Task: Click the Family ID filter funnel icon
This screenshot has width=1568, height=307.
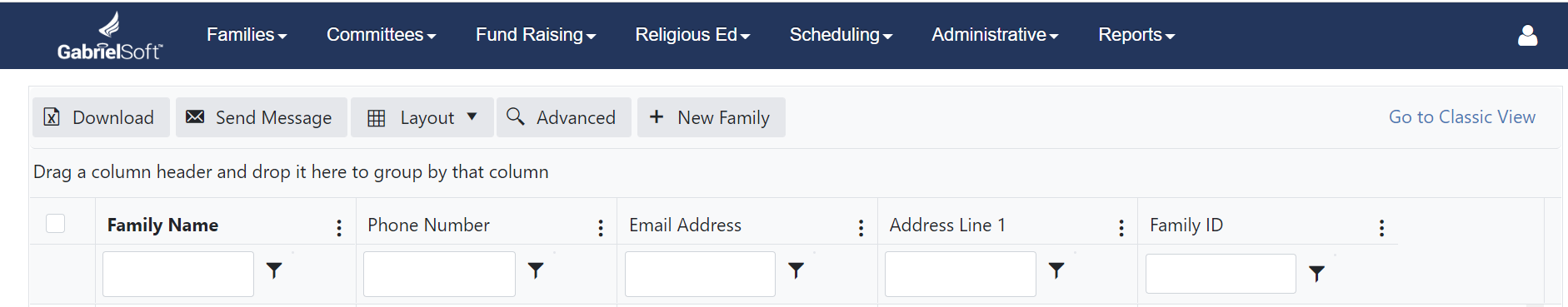Action: (x=1316, y=274)
